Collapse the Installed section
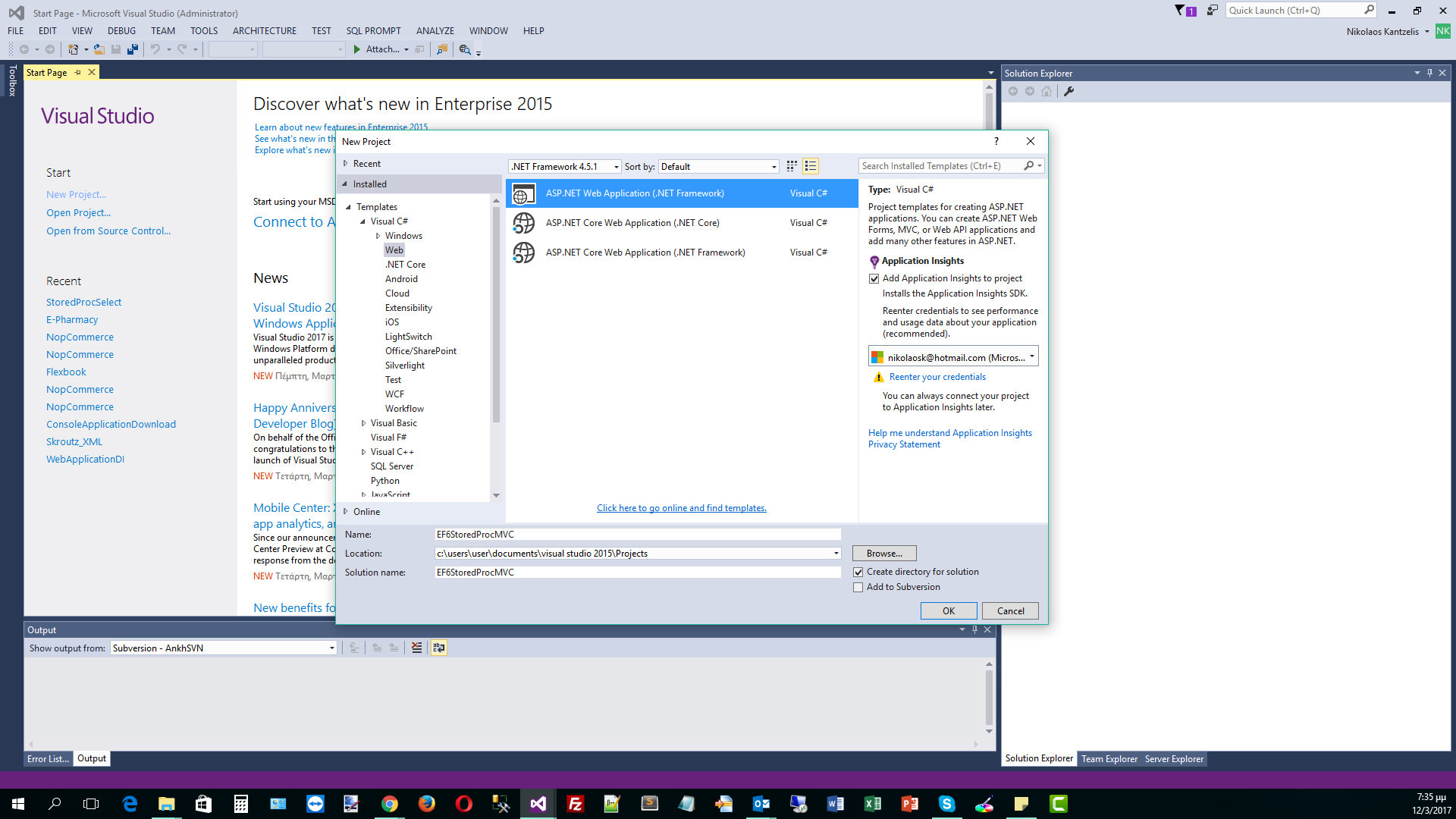Screen dimensions: 1456x819 345,184
